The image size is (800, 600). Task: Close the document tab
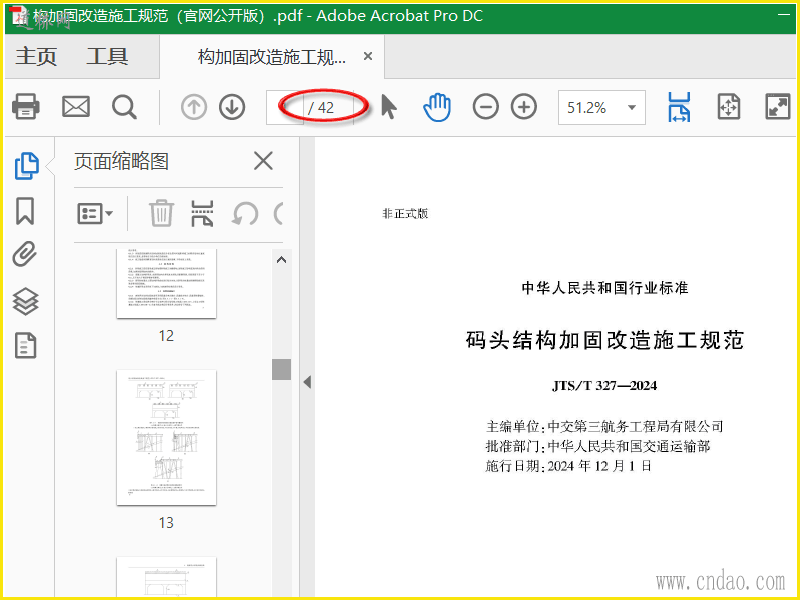coord(368,56)
